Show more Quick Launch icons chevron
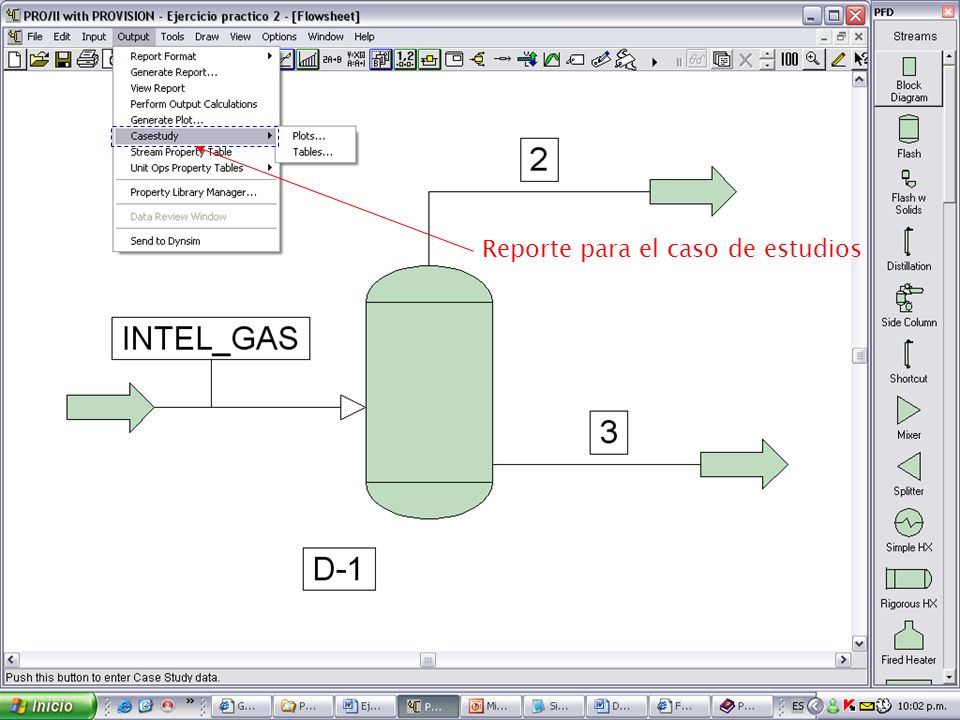Screen dimensions: 960x720 [190, 700]
